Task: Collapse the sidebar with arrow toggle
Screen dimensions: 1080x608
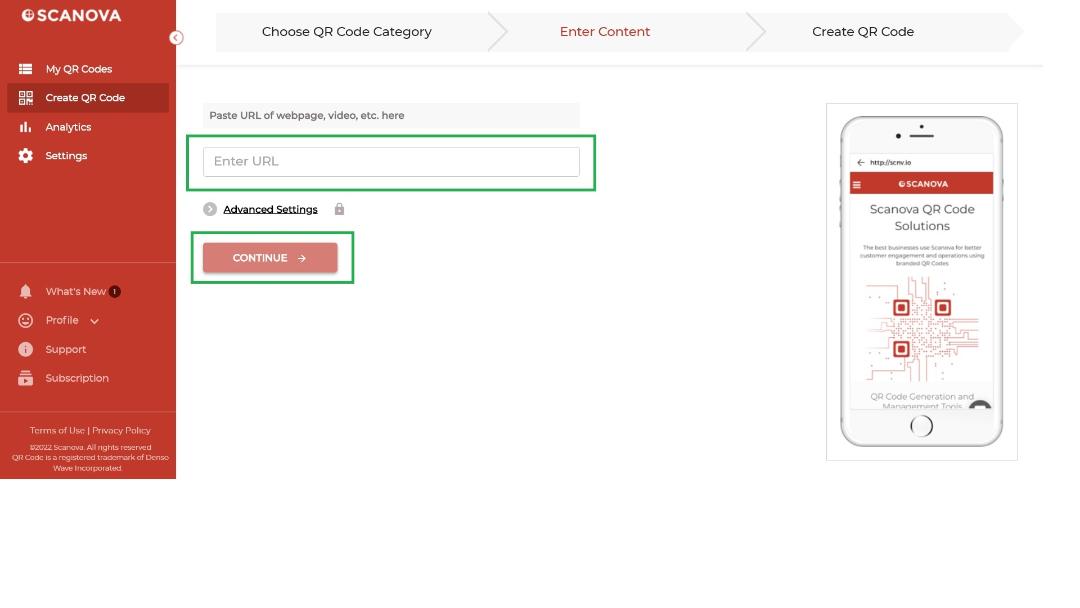Action: coord(176,38)
